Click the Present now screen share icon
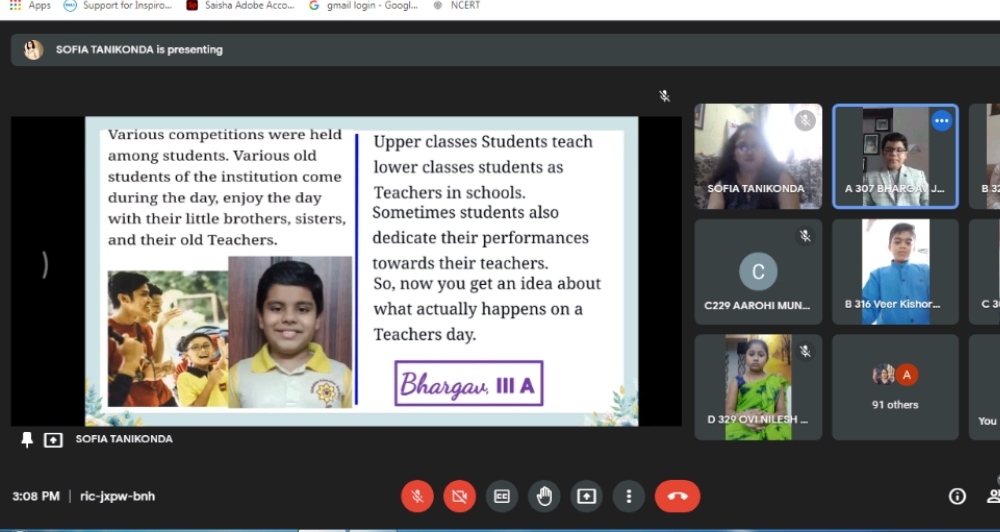Image resolution: width=1000 pixels, height=532 pixels. point(586,496)
